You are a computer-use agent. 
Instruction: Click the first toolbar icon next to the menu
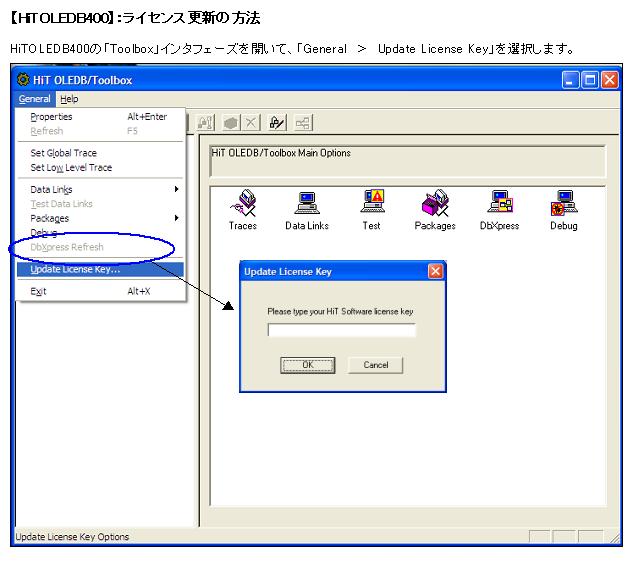[205, 122]
